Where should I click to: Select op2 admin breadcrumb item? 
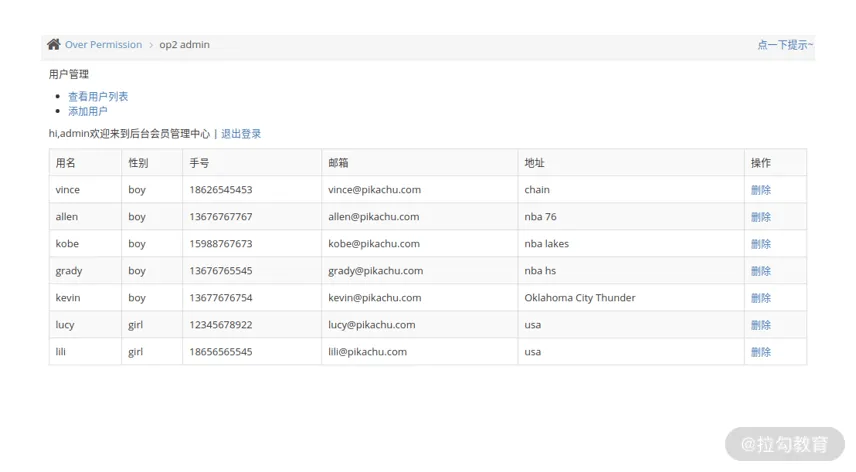(185, 45)
